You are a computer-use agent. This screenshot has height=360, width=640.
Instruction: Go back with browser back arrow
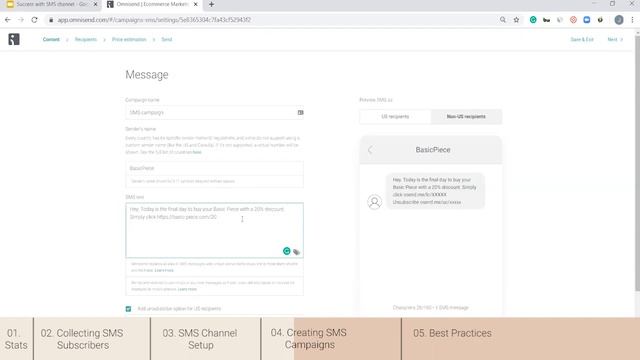point(8,20)
